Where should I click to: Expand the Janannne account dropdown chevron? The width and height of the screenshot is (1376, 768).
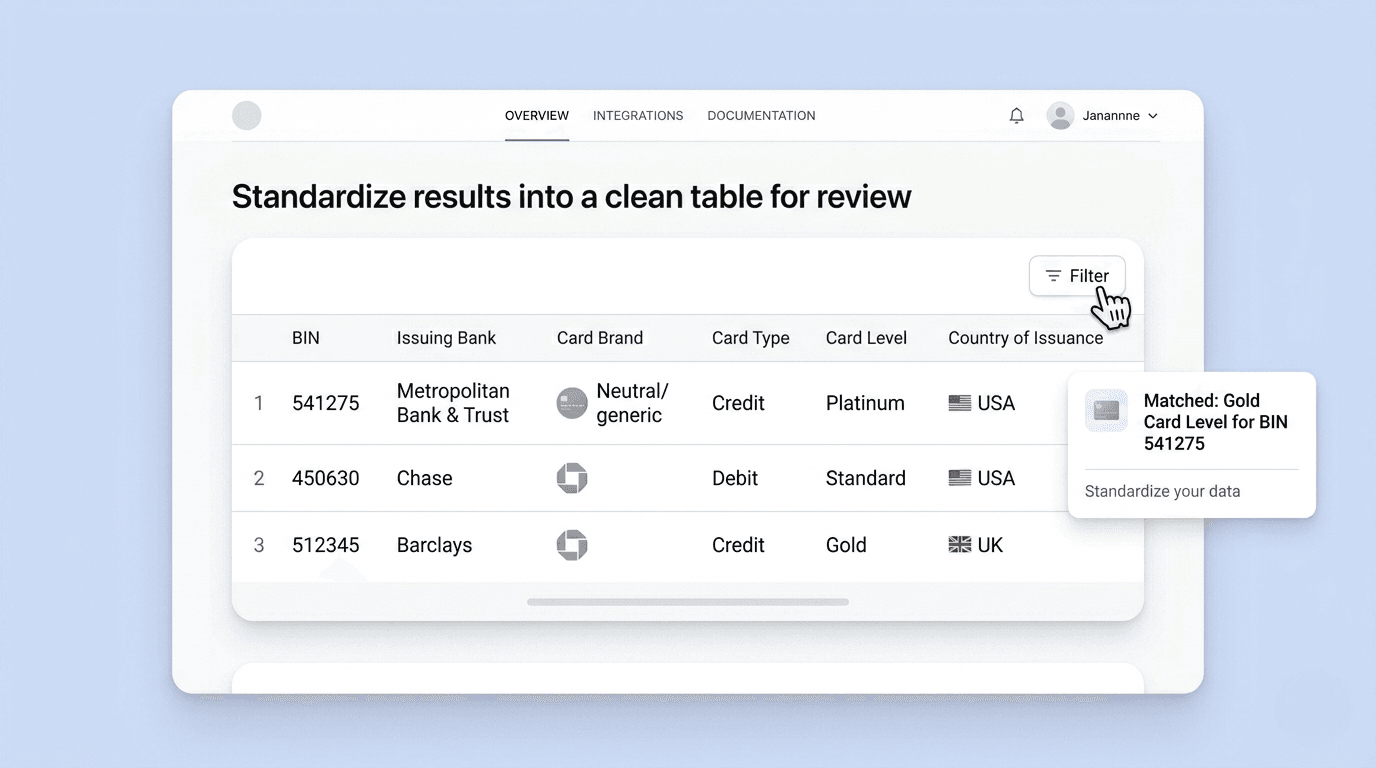[1153, 116]
